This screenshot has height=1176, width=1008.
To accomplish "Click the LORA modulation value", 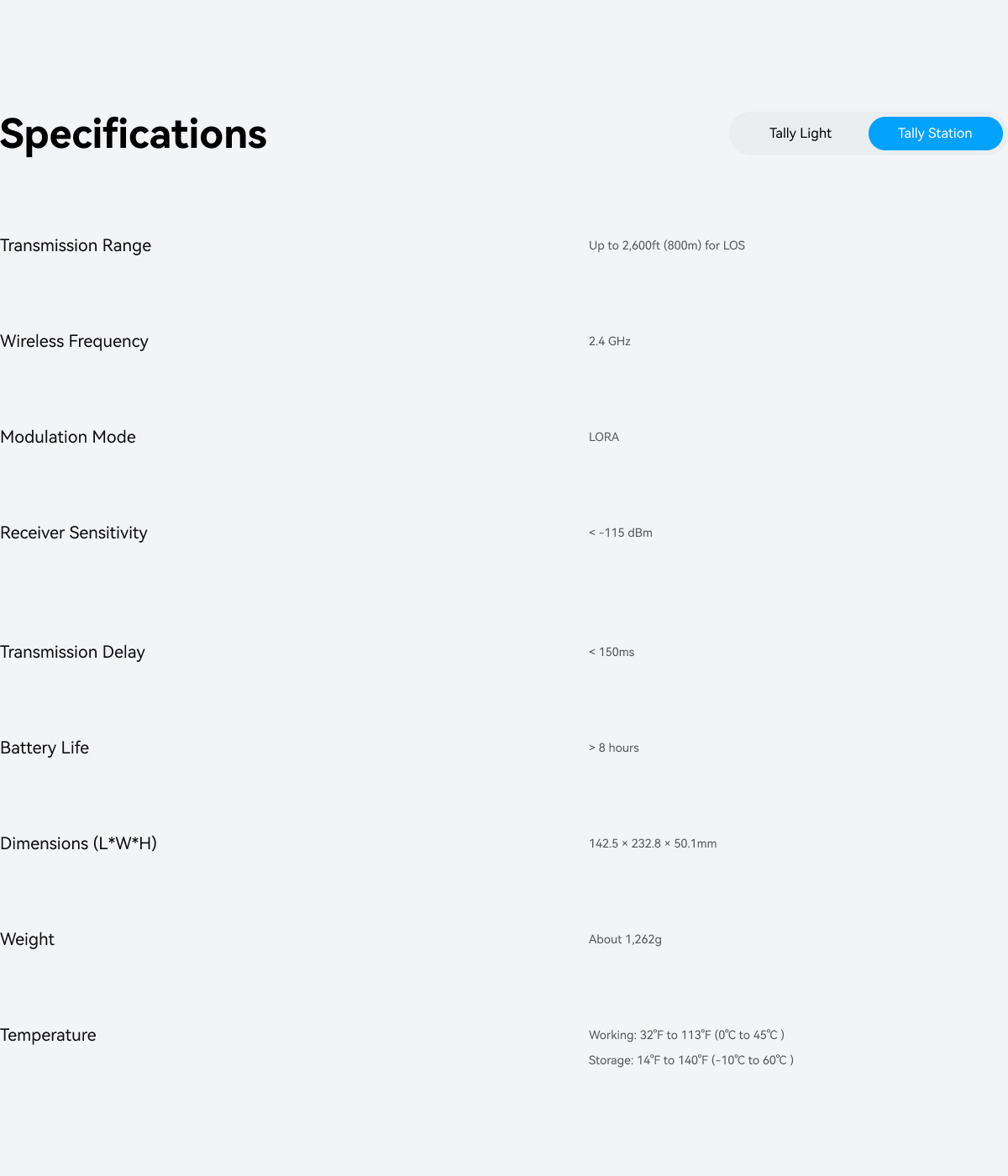I will (x=603, y=437).
